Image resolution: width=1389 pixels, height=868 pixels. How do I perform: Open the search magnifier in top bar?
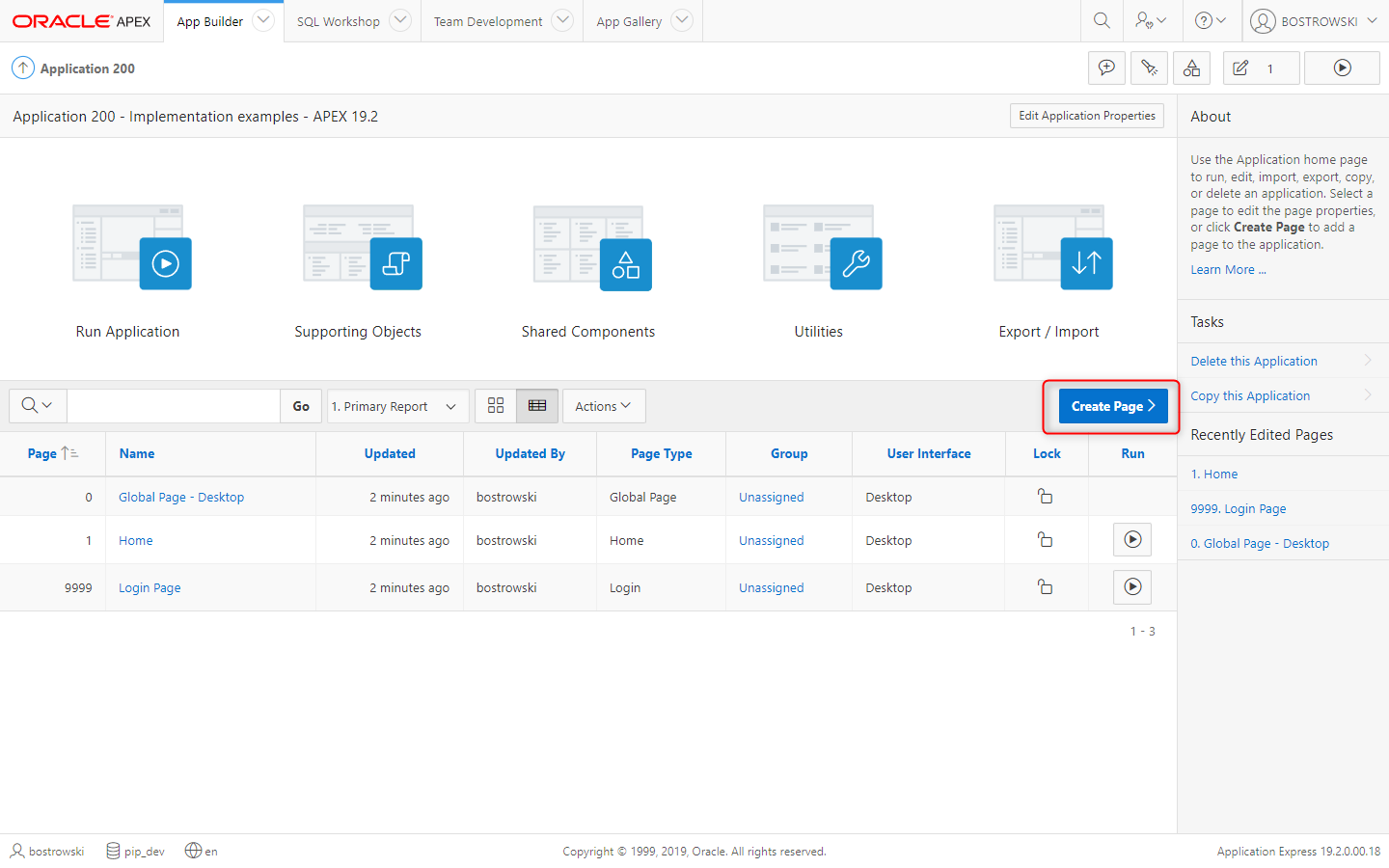[x=1102, y=20]
